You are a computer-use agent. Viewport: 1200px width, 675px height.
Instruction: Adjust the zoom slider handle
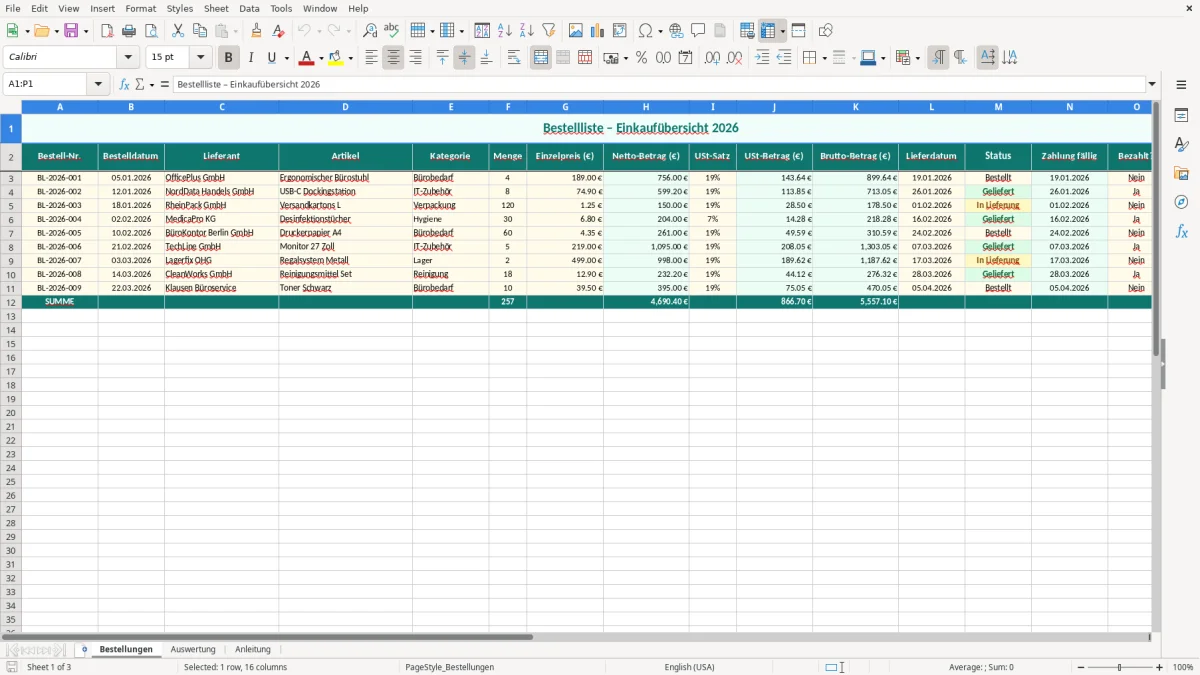(x=1120, y=667)
